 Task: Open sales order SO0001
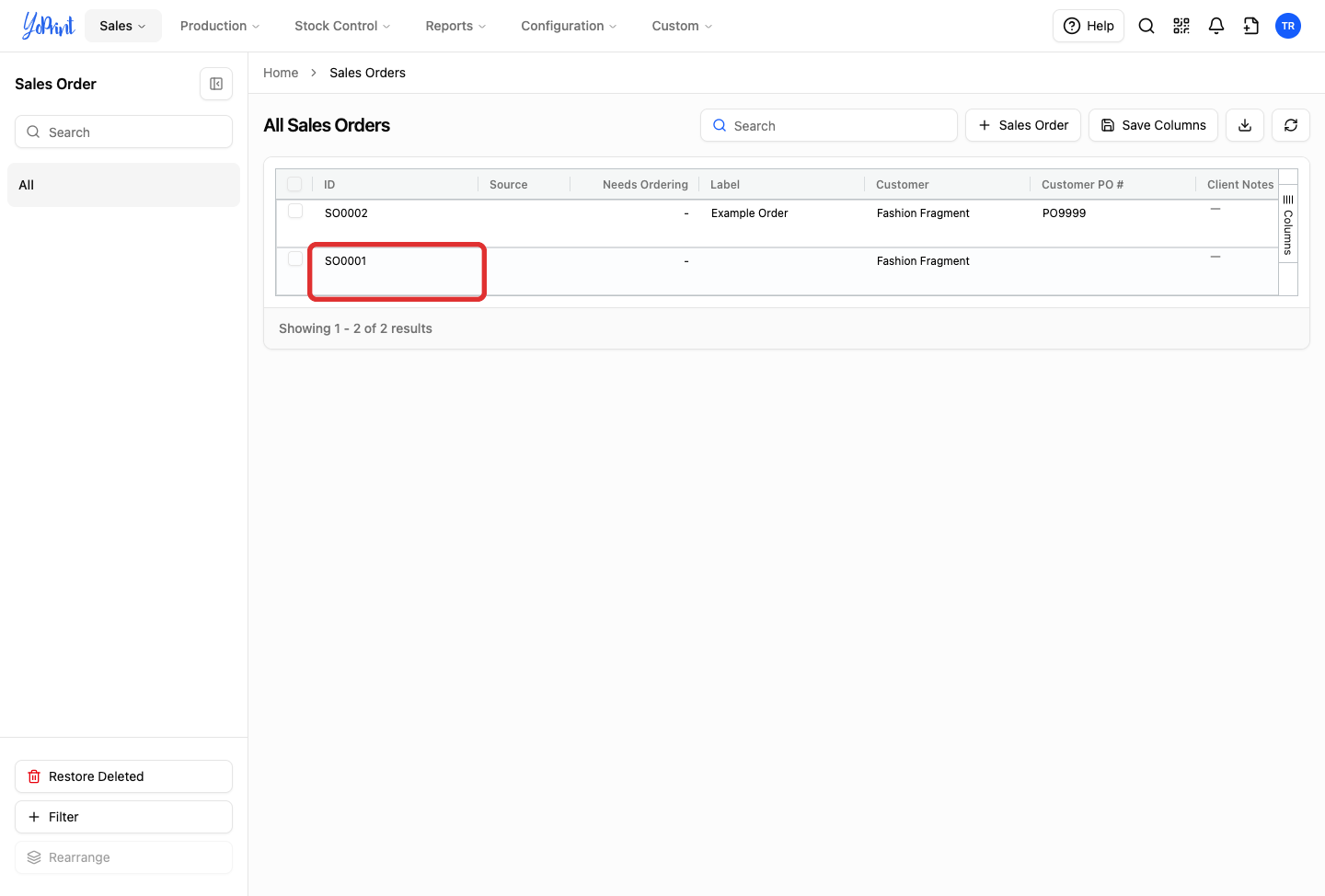point(346,261)
